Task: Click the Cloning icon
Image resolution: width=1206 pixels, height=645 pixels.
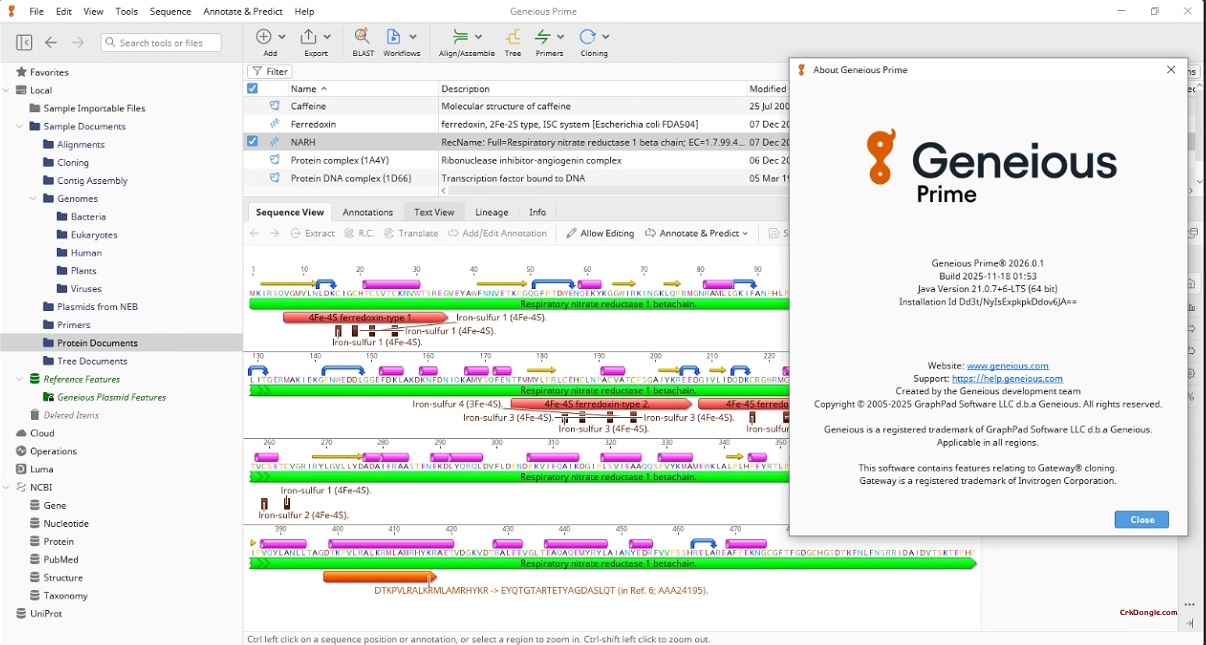Action: pyautogui.click(x=589, y=37)
